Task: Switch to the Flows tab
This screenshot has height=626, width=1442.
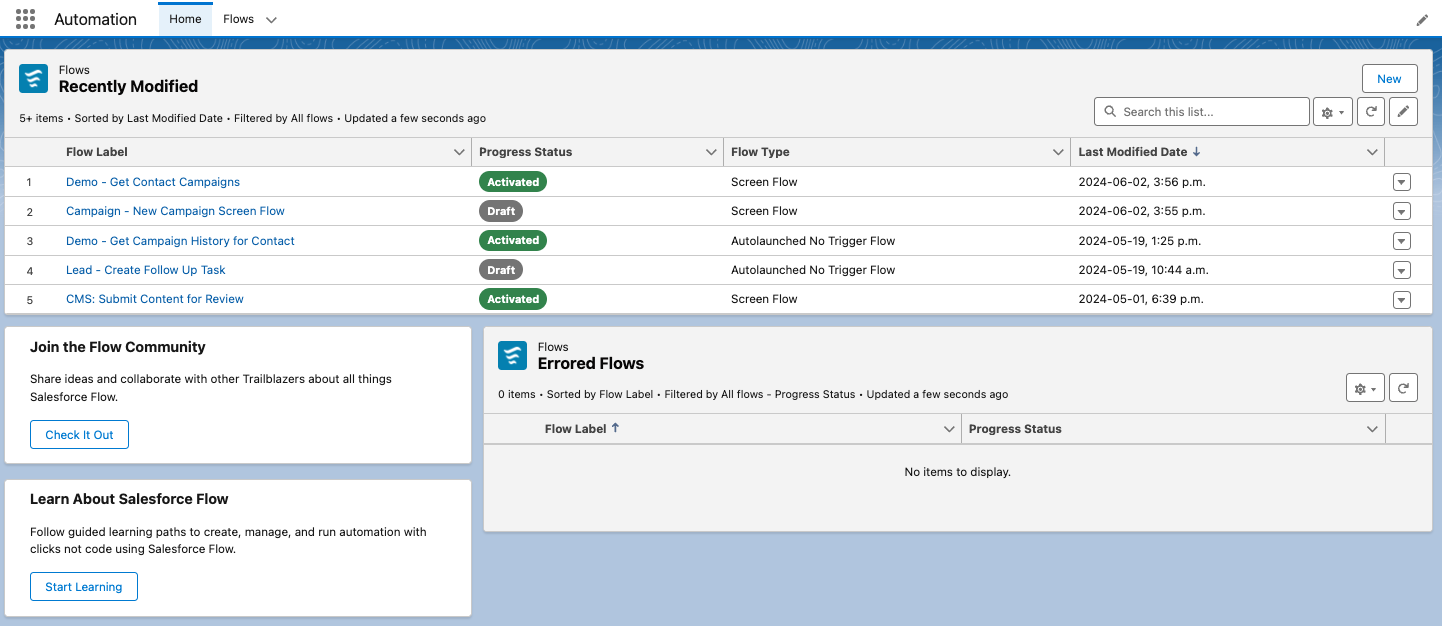Action: coord(239,19)
